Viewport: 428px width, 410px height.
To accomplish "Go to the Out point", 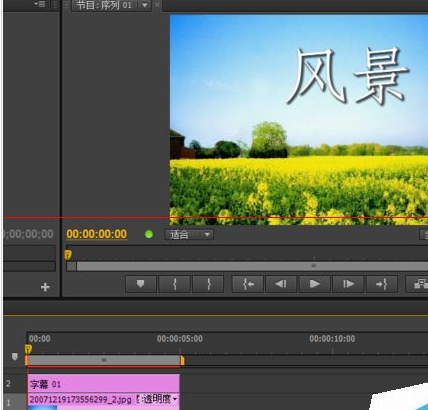I will pos(382,284).
